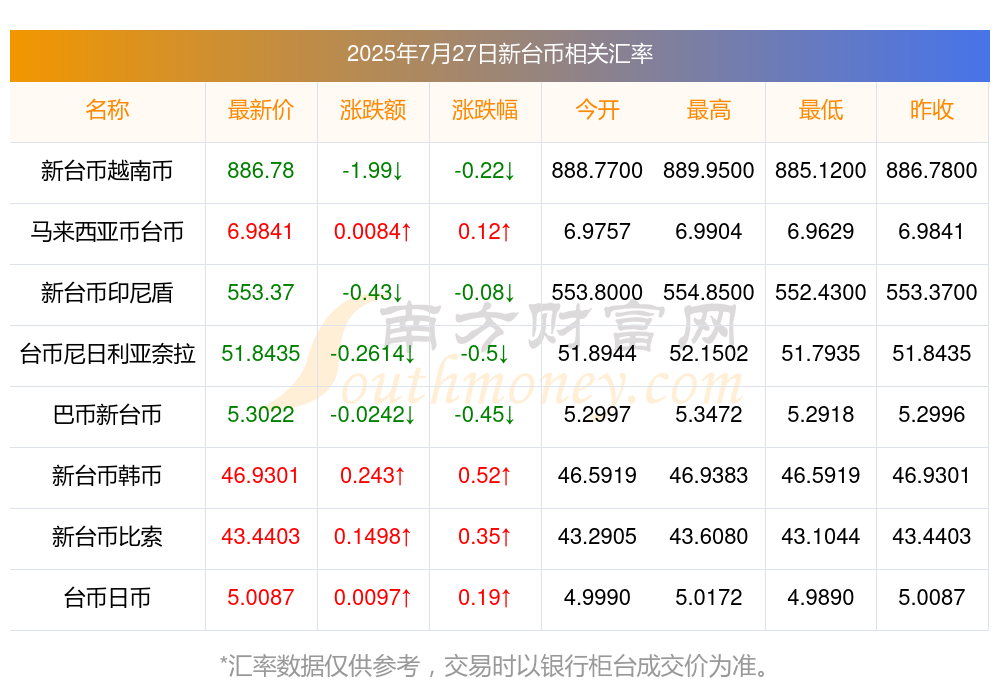Click opening value 5.2997
The image size is (1000, 698).
pyautogui.click(x=597, y=415)
